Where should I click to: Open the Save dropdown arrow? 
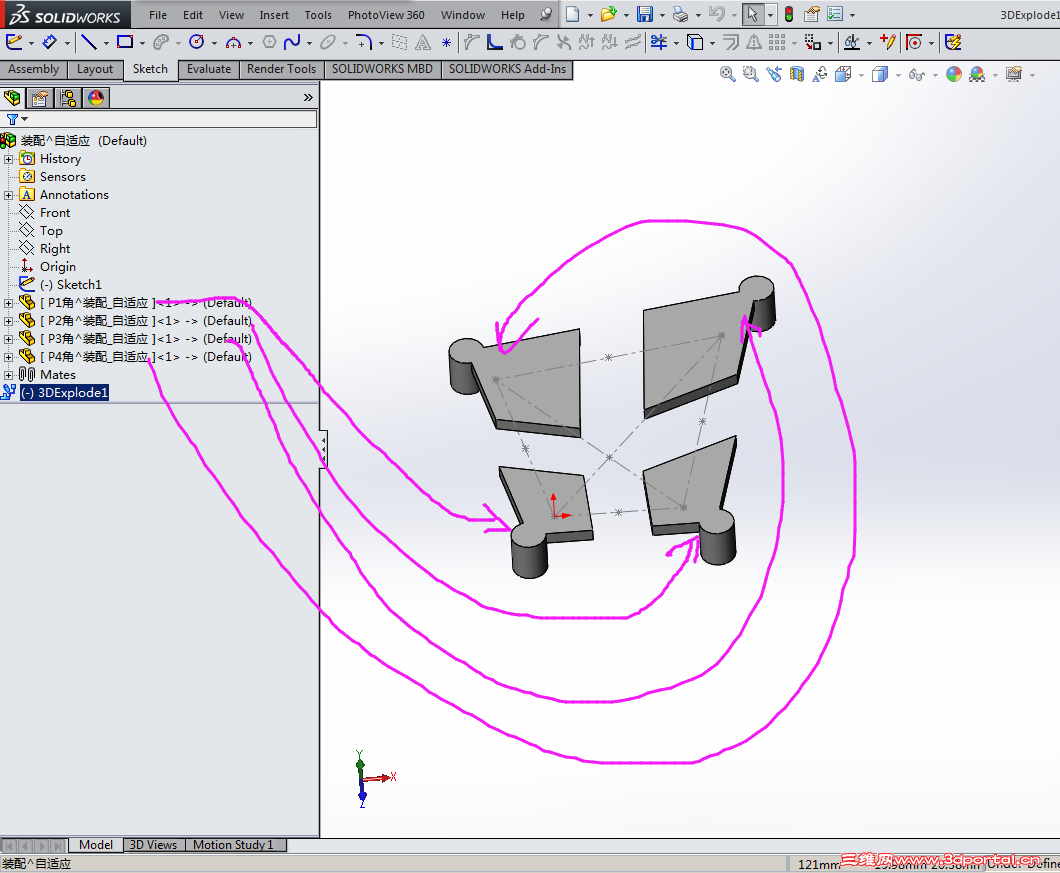coord(662,15)
